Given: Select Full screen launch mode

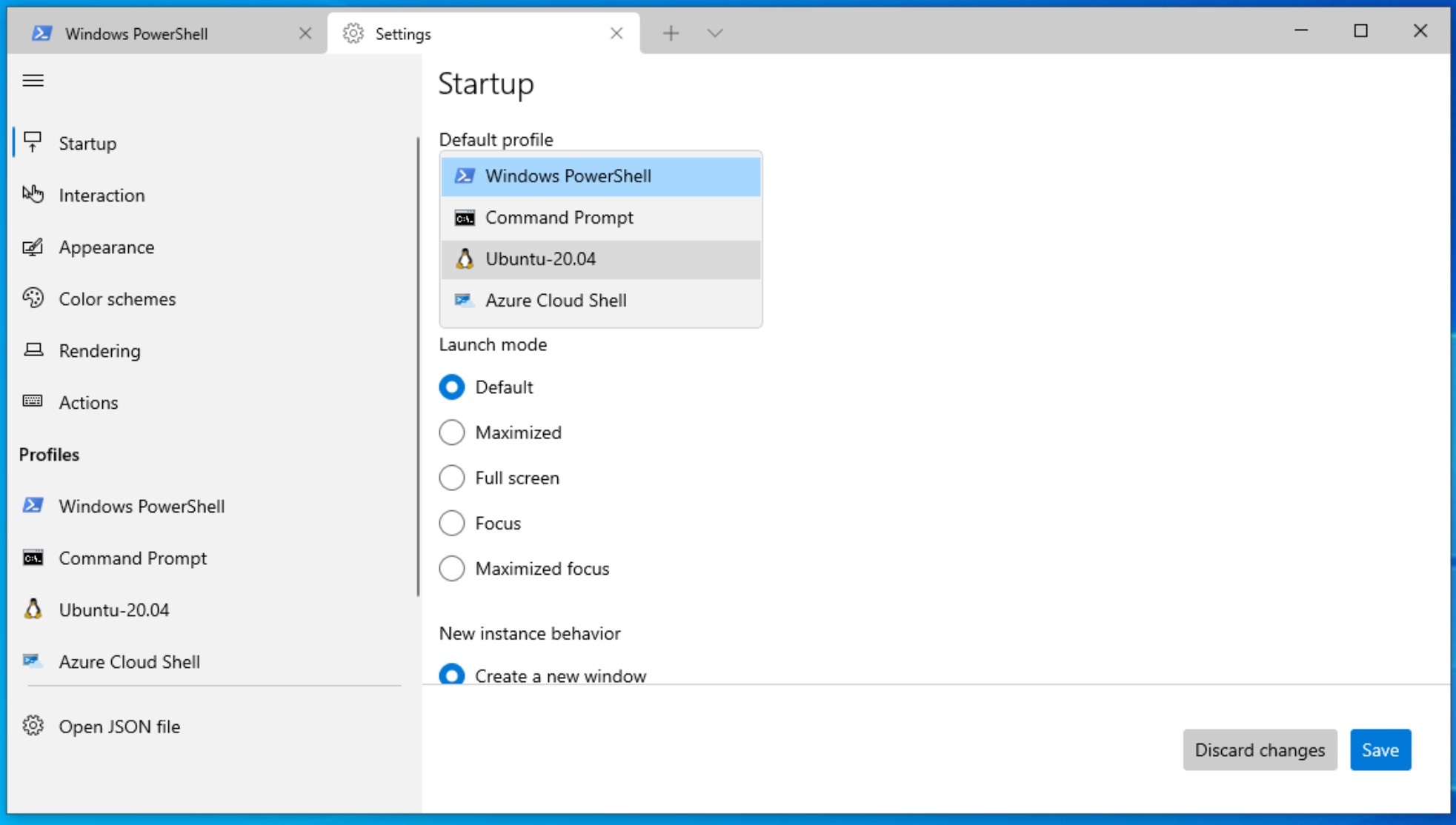Looking at the screenshot, I should (450, 477).
